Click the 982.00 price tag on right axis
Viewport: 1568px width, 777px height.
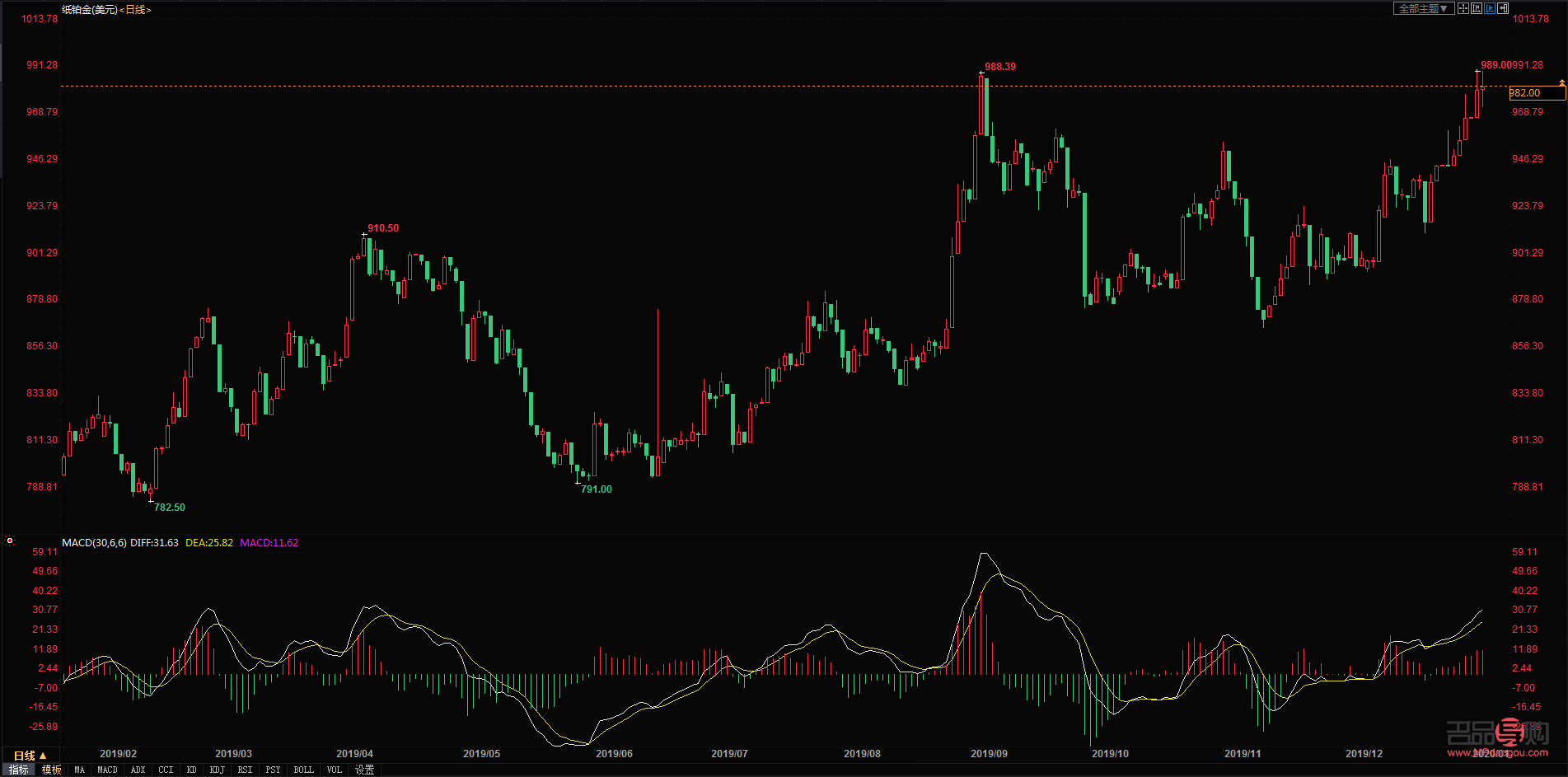coord(1525,93)
